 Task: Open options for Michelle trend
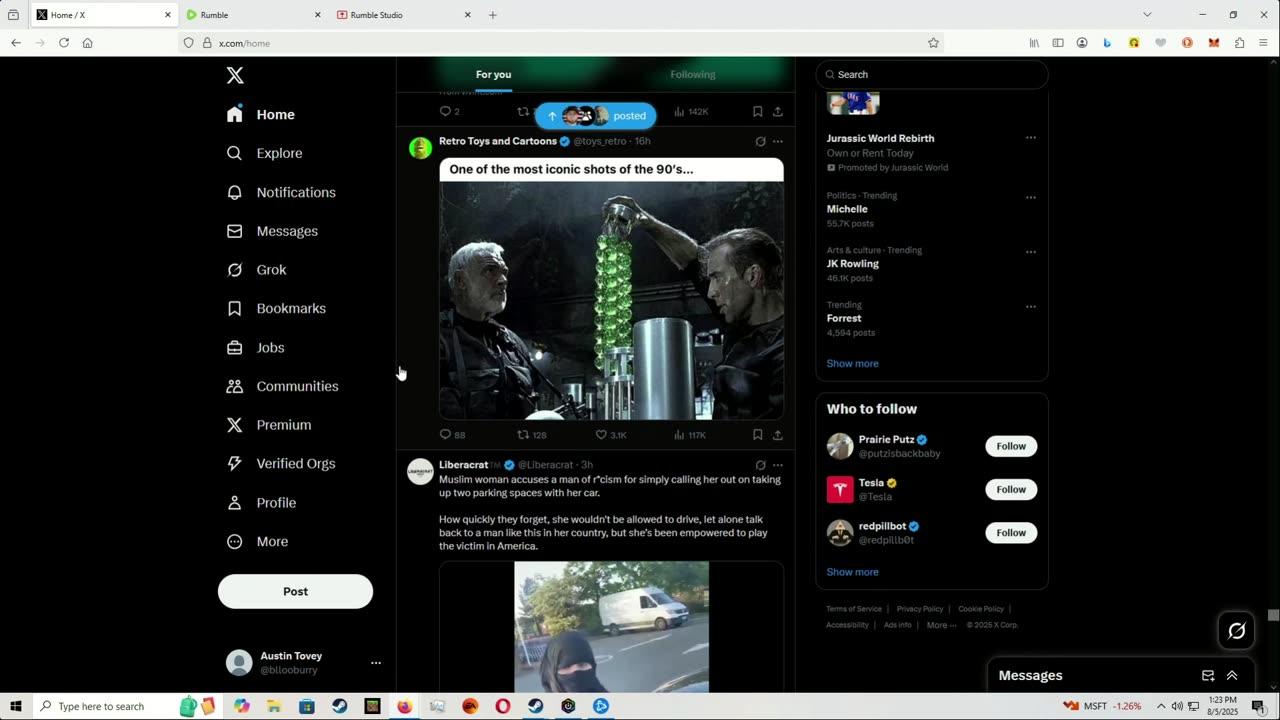click(x=1031, y=197)
